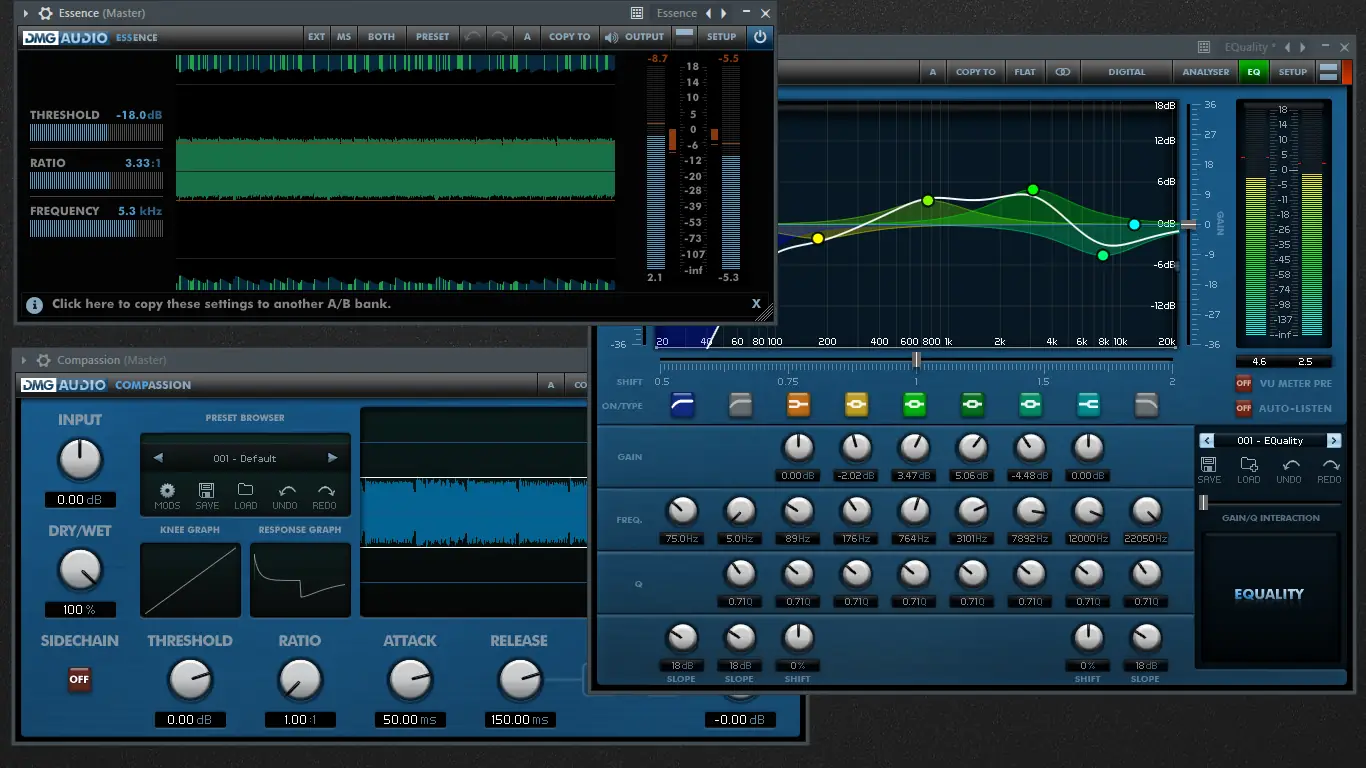This screenshot has width=1366, height=768.
Task: Toggle the Compassion Sidechain OFF button
Action: 79,679
